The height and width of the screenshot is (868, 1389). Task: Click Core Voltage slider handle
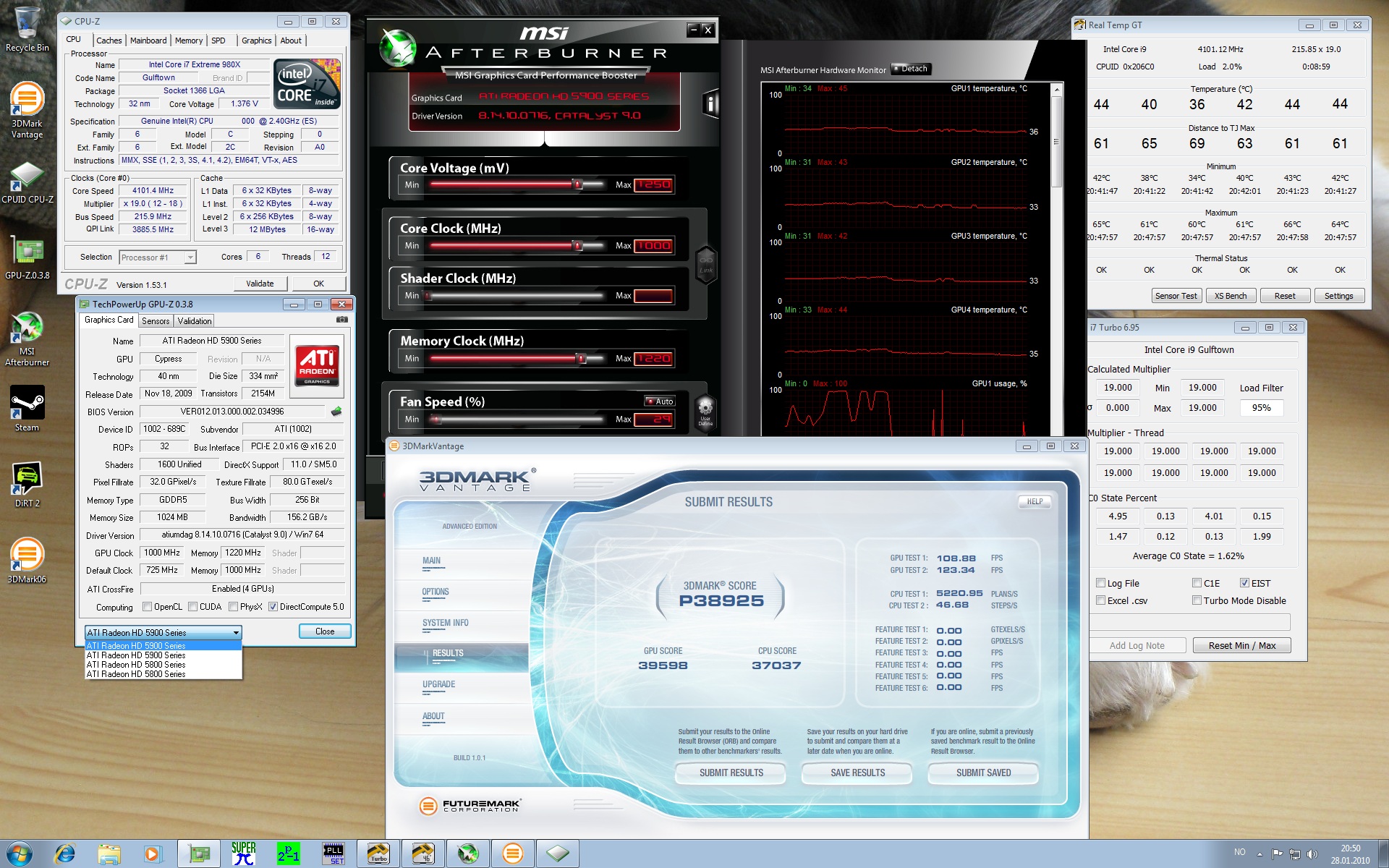pos(577,184)
